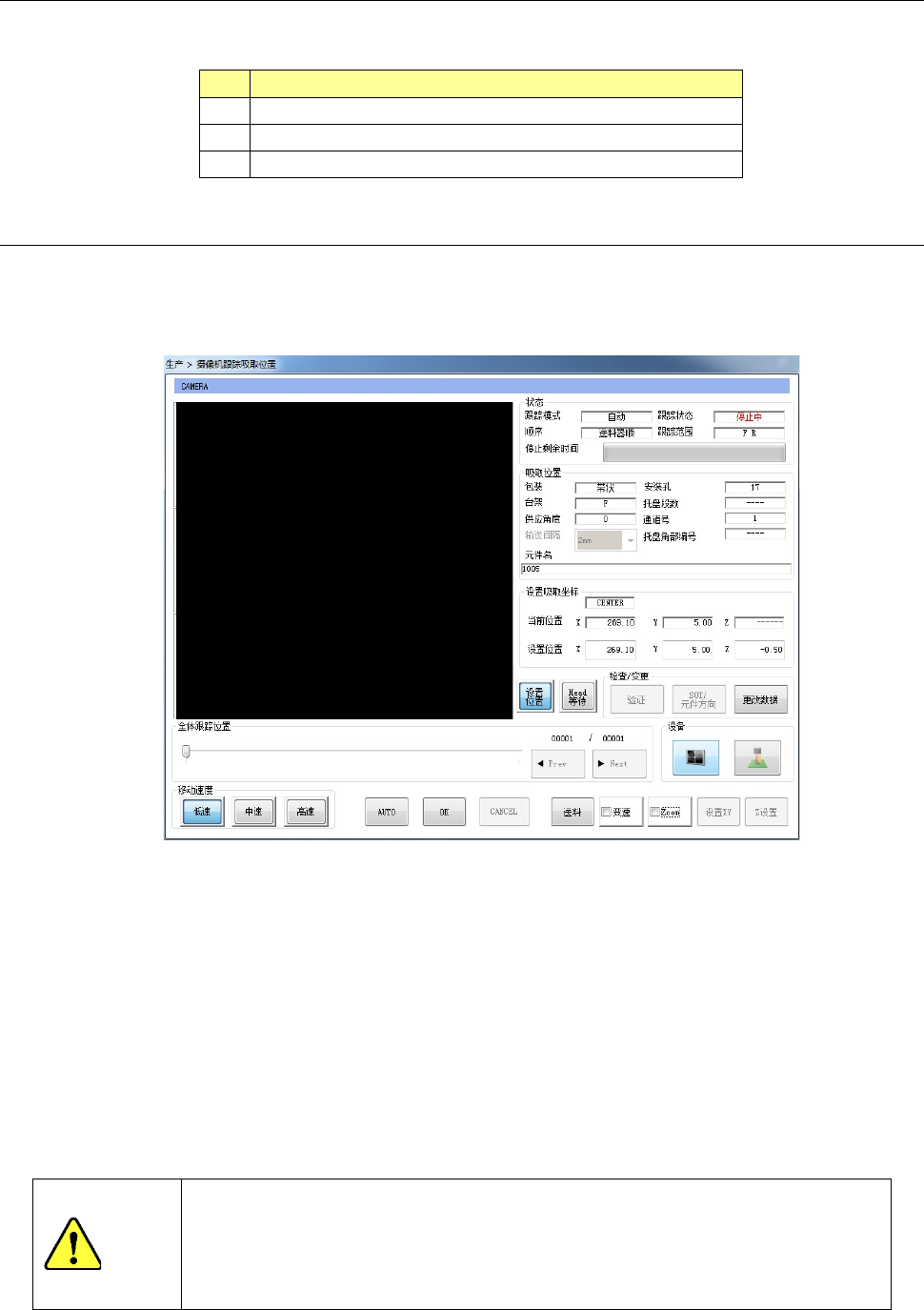Click the Z设置 button

point(766,812)
